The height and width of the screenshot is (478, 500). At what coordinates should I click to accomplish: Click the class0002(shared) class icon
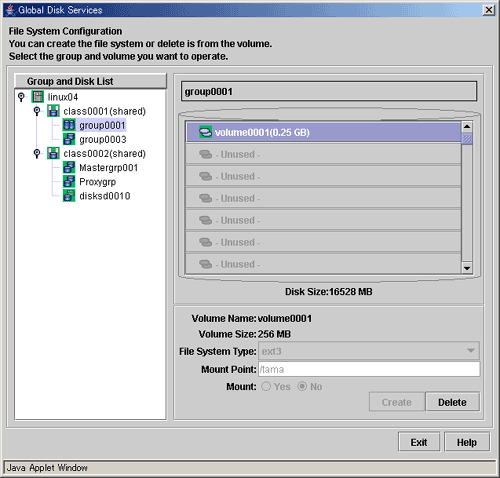tap(53, 153)
